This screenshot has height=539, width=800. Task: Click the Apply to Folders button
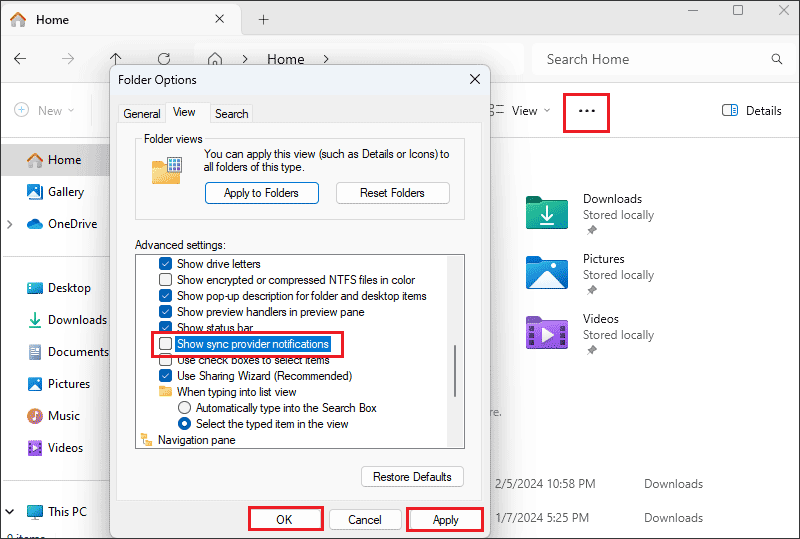(262, 193)
